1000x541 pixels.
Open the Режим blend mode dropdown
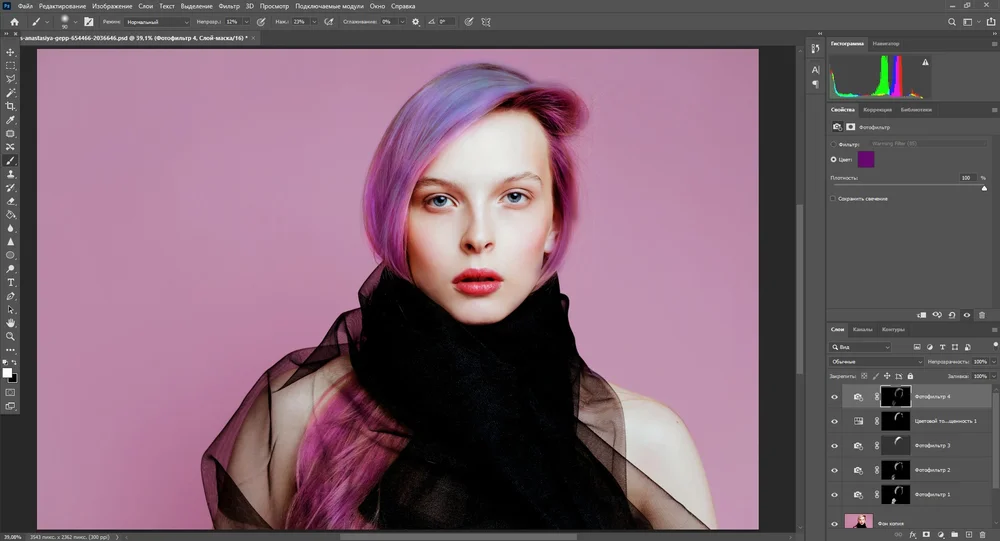(x=158, y=21)
